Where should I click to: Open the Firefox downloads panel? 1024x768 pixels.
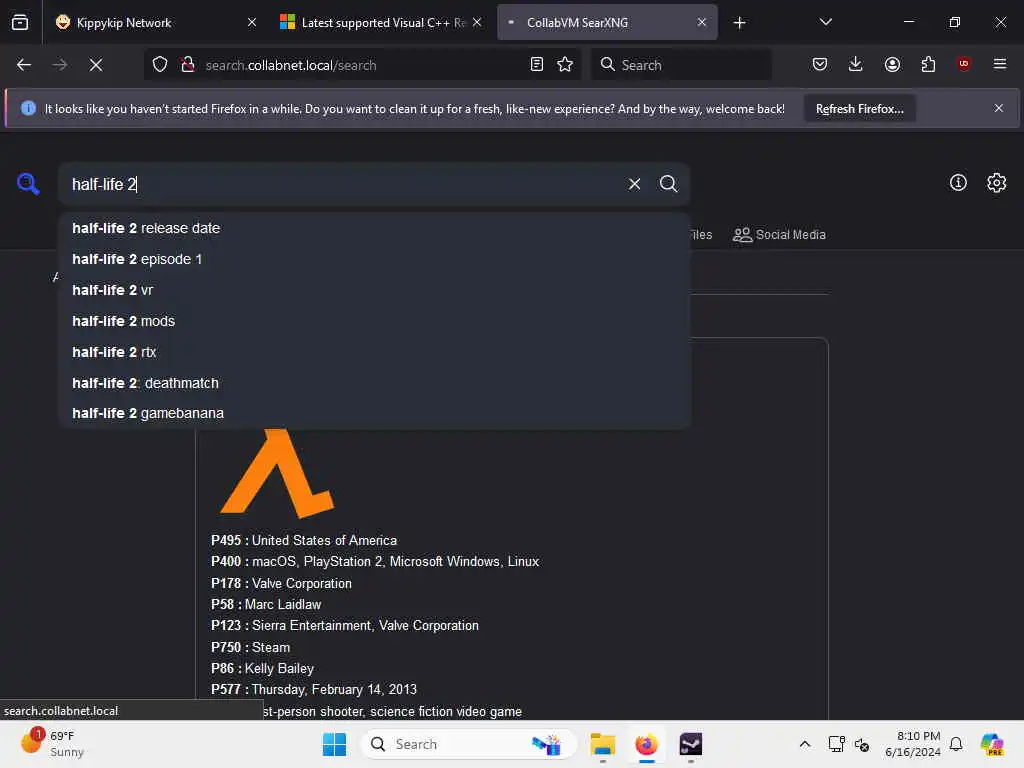(x=856, y=64)
